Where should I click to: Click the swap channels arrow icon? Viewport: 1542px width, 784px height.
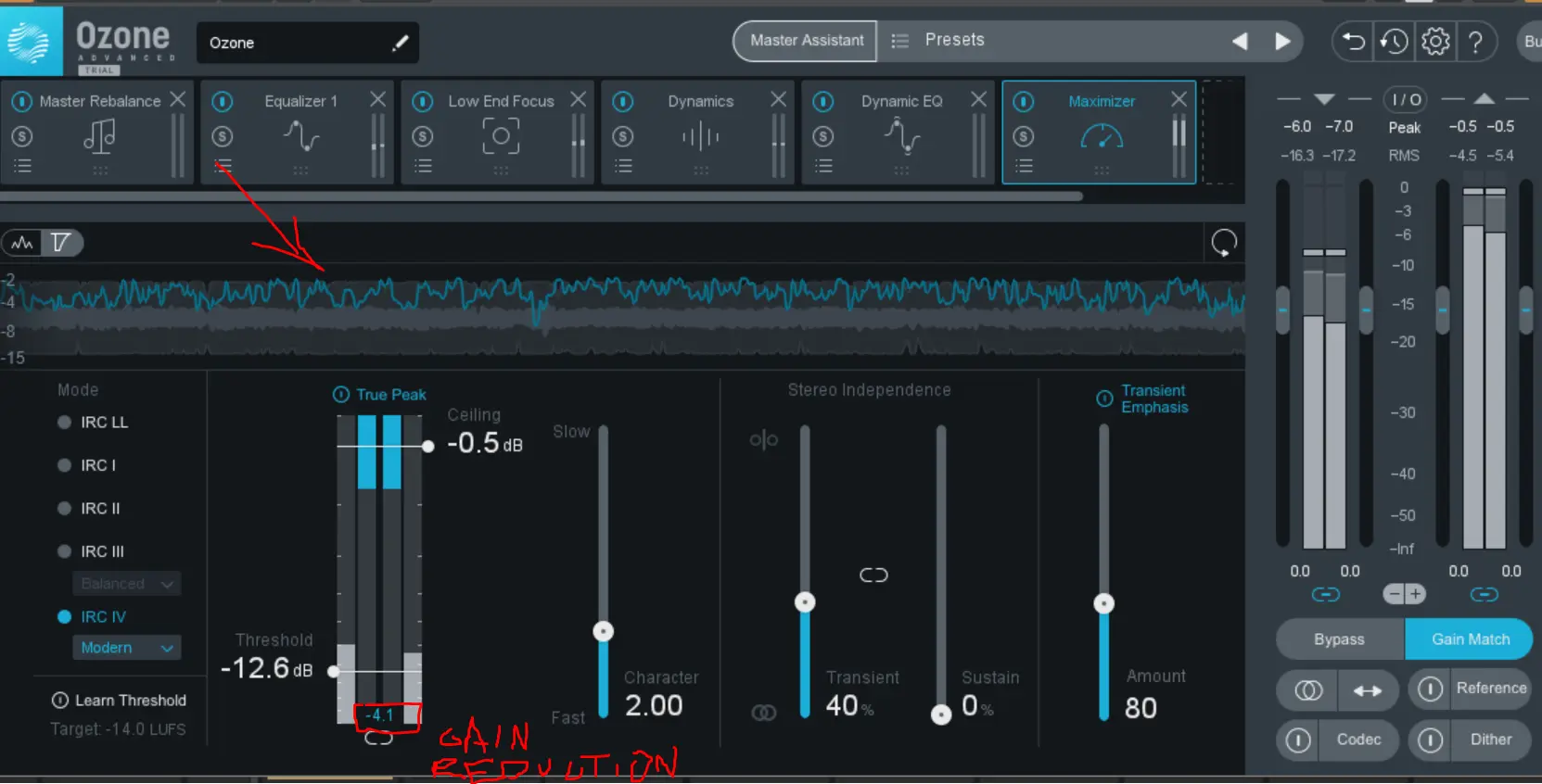click(1367, 690)
